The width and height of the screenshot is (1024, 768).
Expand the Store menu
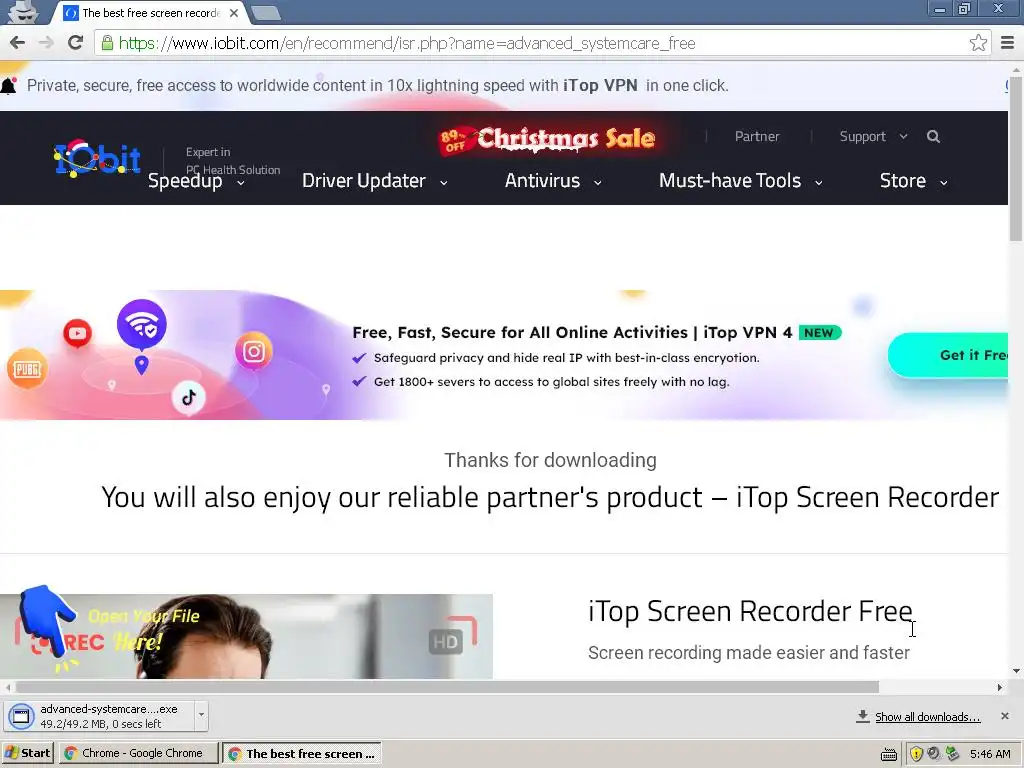(914, 181)
